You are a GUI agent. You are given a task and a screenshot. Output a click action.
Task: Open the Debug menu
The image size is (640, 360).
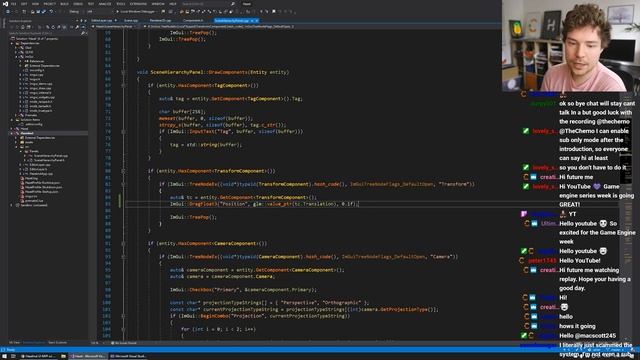coord(78,4)
